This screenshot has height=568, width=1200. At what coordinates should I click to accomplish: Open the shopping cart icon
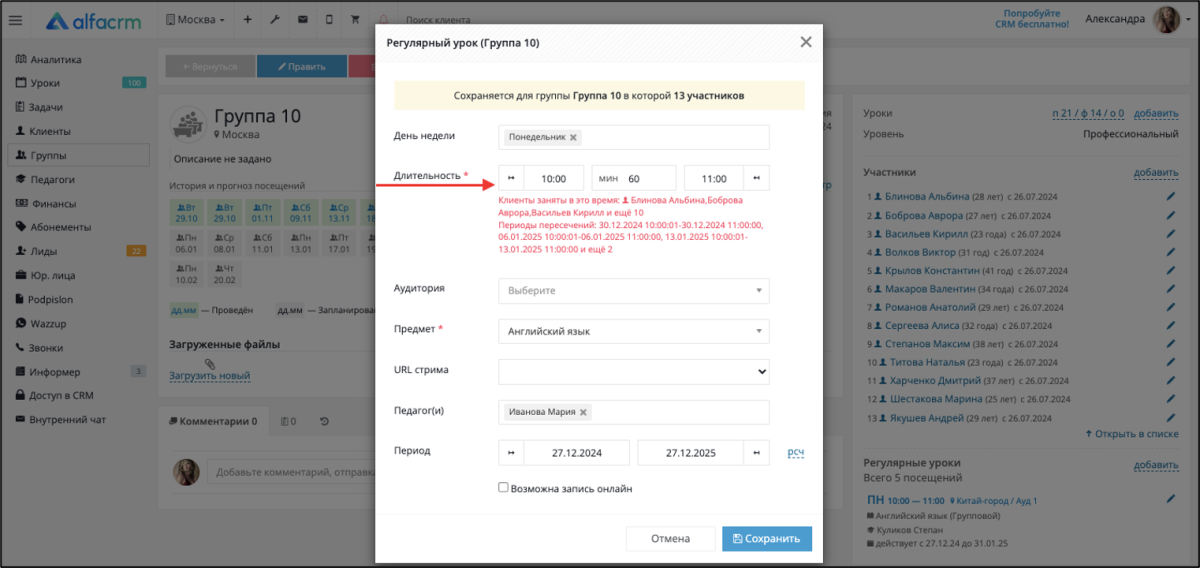(356, 20)
